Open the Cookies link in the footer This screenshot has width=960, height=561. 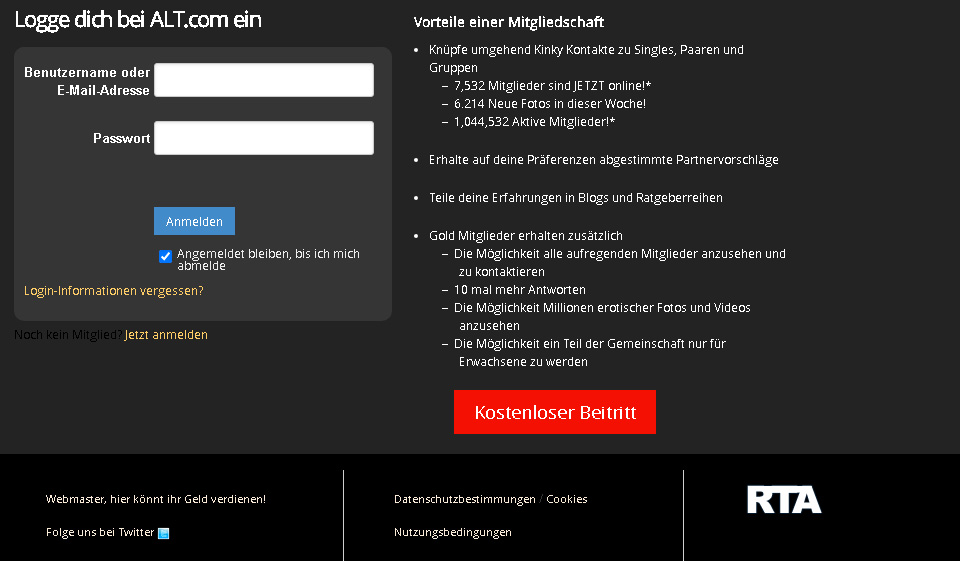(x=566, y=499)
